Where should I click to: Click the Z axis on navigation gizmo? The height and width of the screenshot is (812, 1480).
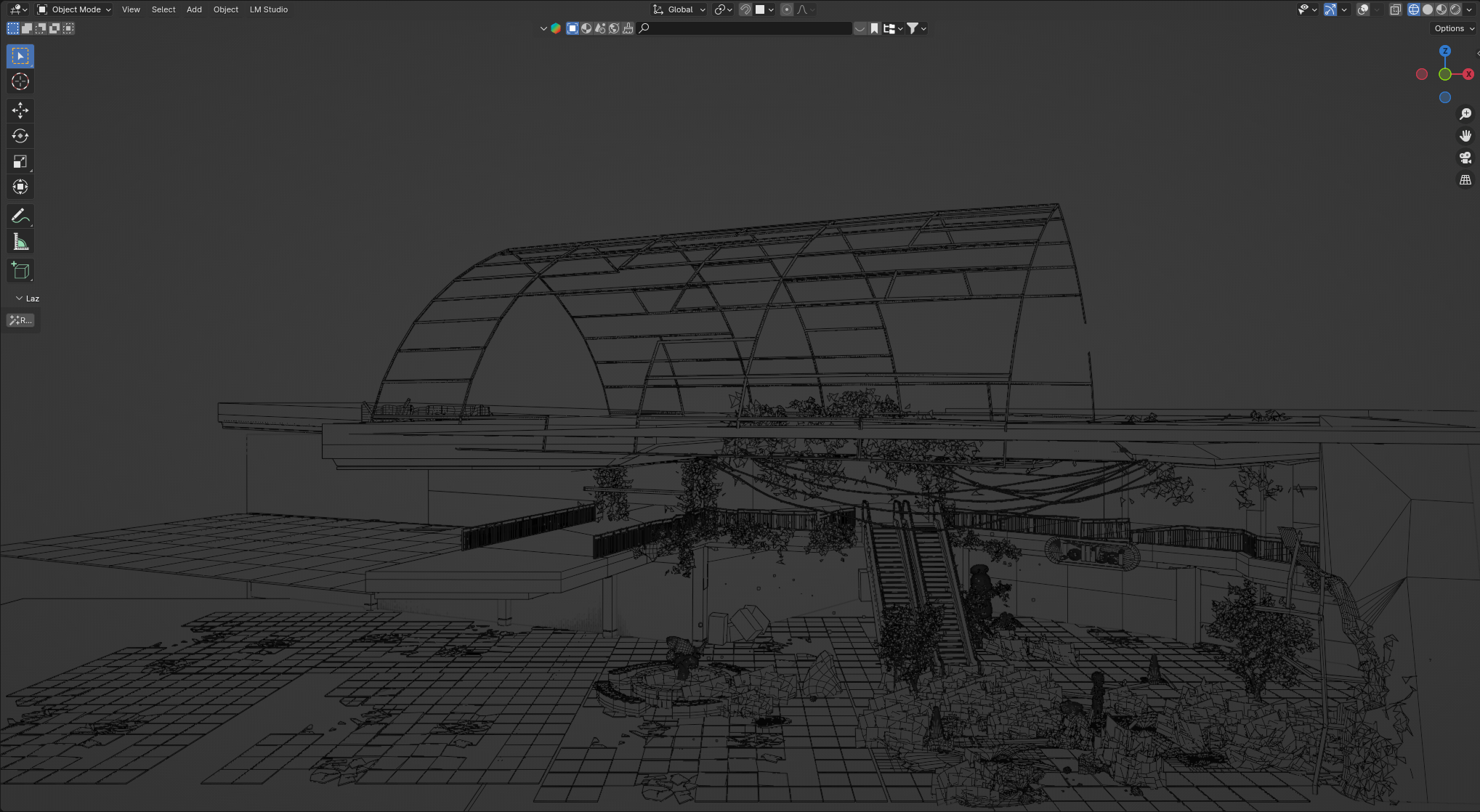1445,51
